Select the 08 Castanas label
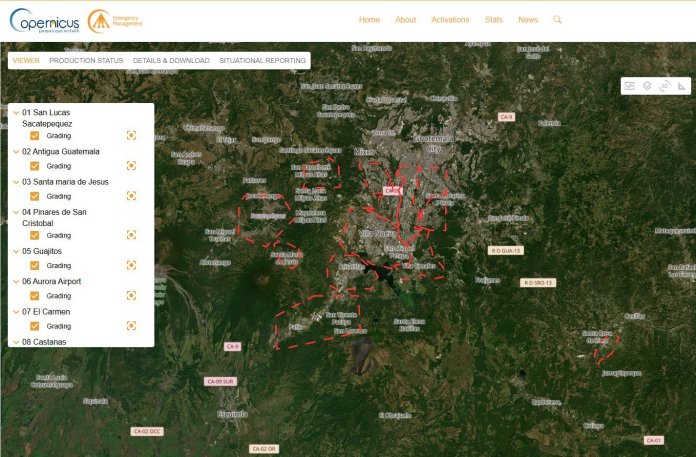Screen dimensions: 696x457 [x=44, y=342]
